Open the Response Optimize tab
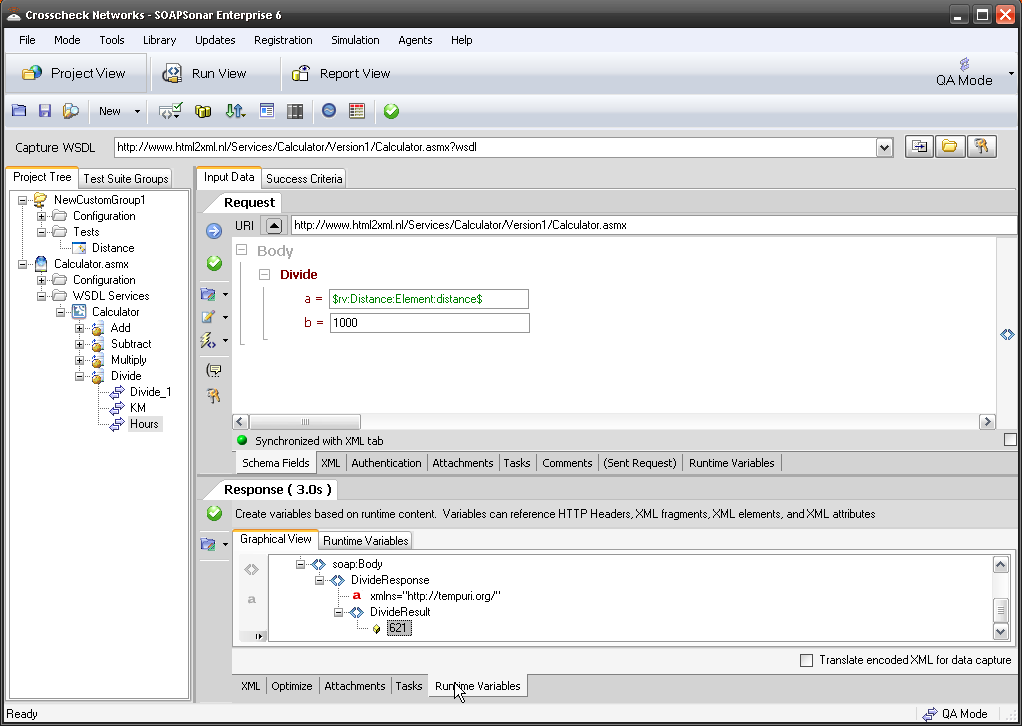The width and height of the screenshot is (1022, 726). pos(291,686)
